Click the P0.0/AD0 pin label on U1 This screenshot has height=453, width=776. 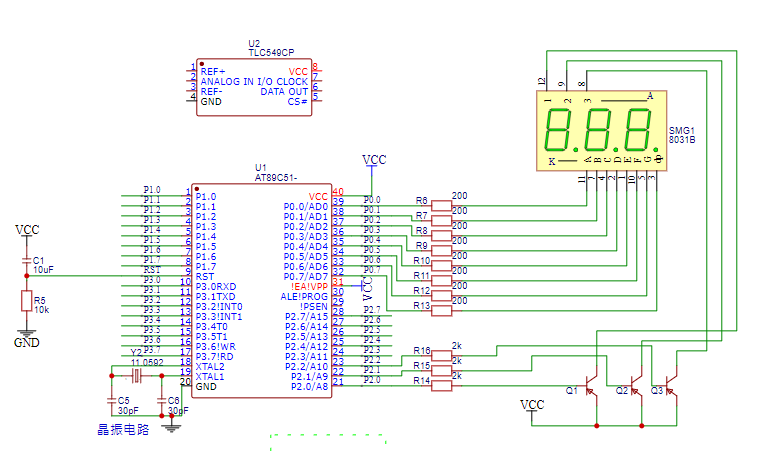coord(305,206)
